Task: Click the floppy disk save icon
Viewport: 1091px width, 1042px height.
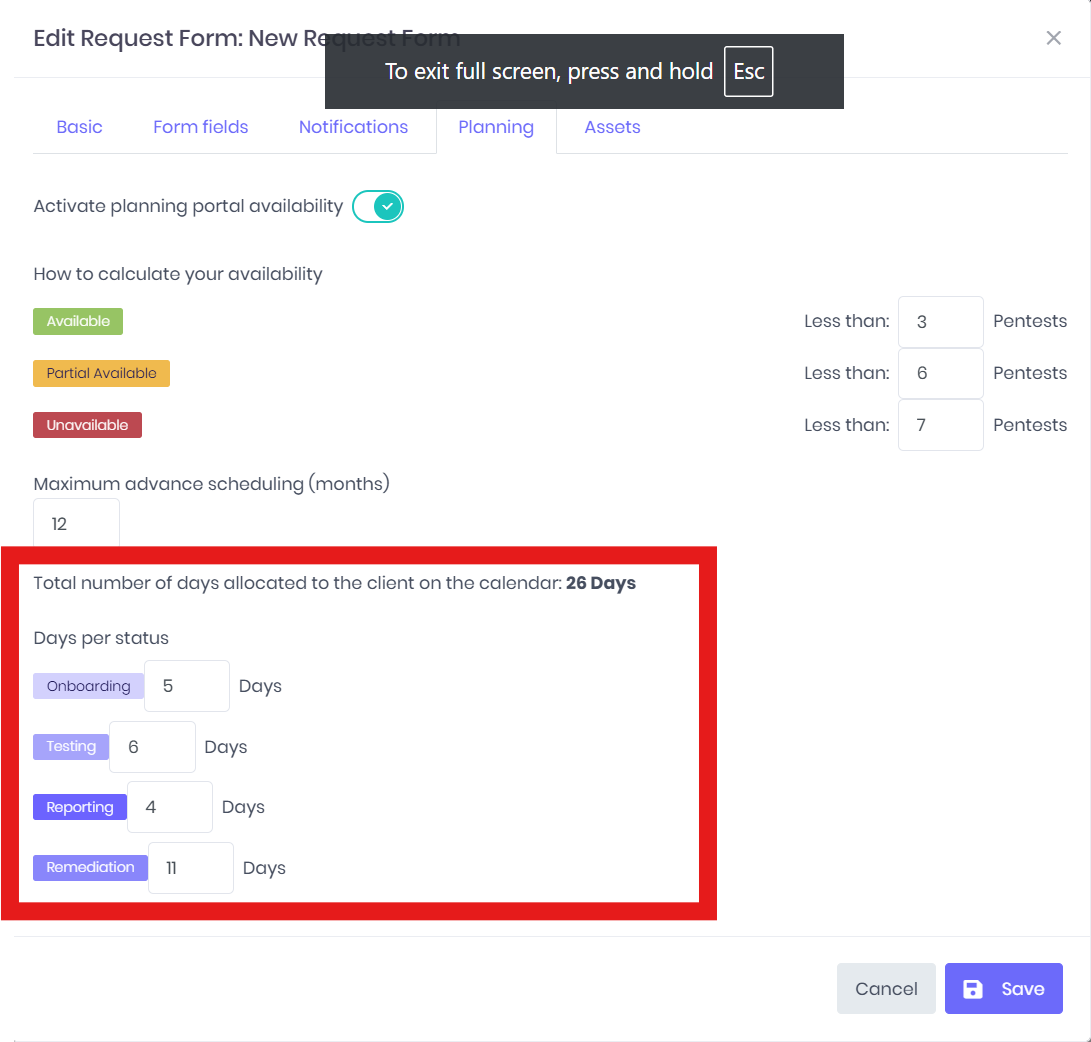Action: [x=973, y=988]
